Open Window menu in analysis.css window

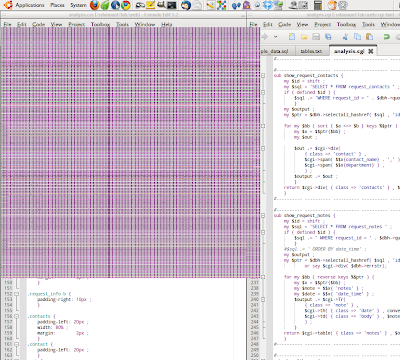[145, 24]
